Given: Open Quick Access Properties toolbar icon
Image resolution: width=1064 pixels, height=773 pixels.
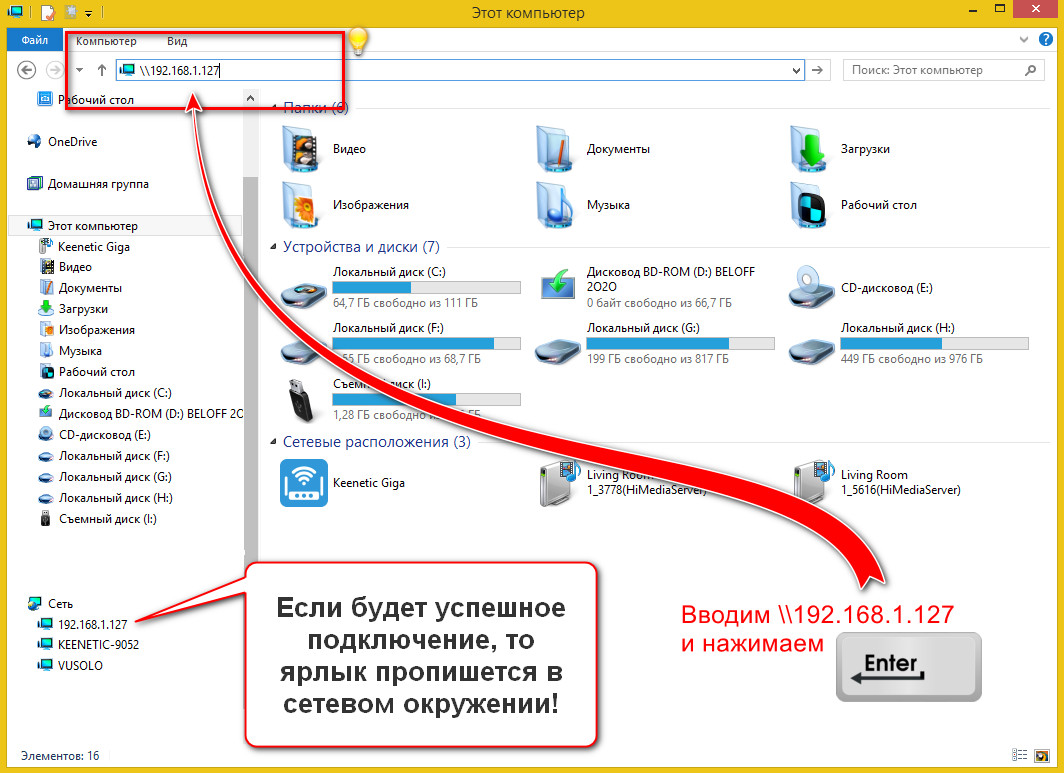Looking at the screenshot, I should 47,12.
